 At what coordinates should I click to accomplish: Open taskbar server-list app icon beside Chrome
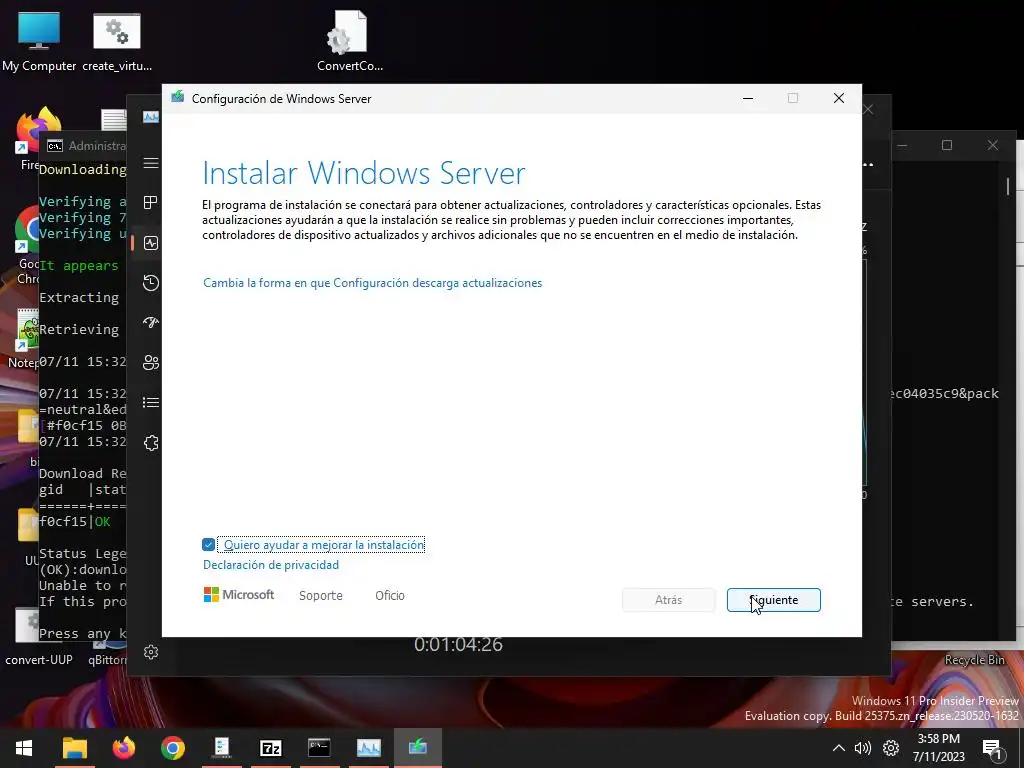point(221,748)
